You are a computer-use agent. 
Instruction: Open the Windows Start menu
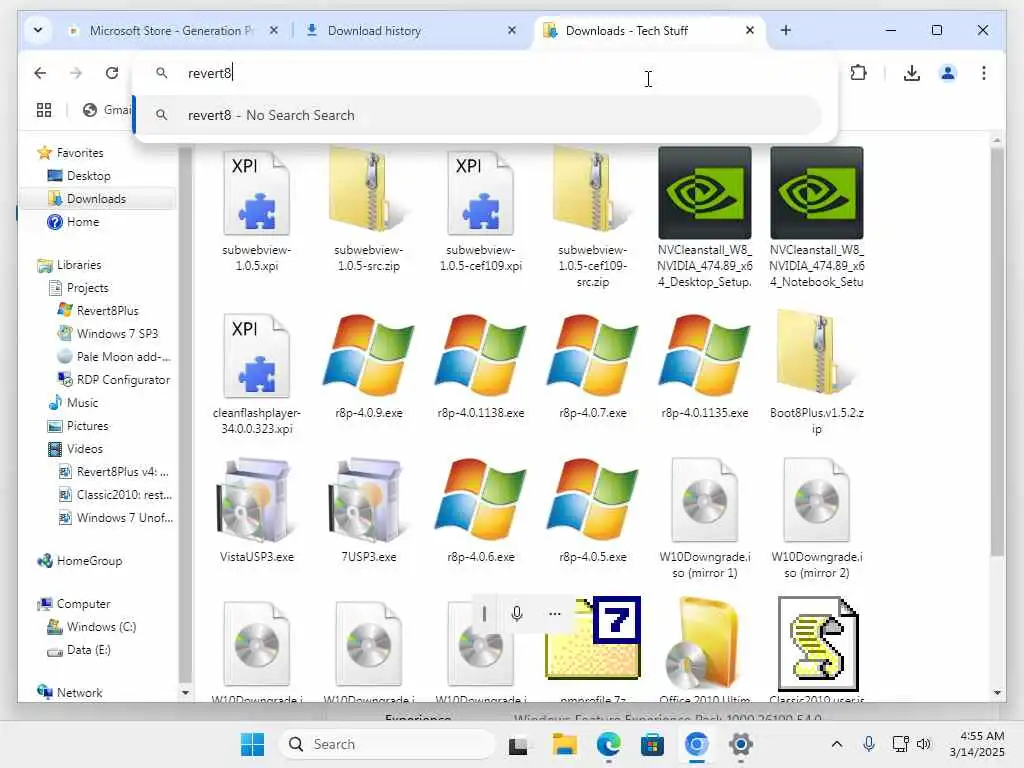pyautogui.click(x=252, y=744)
